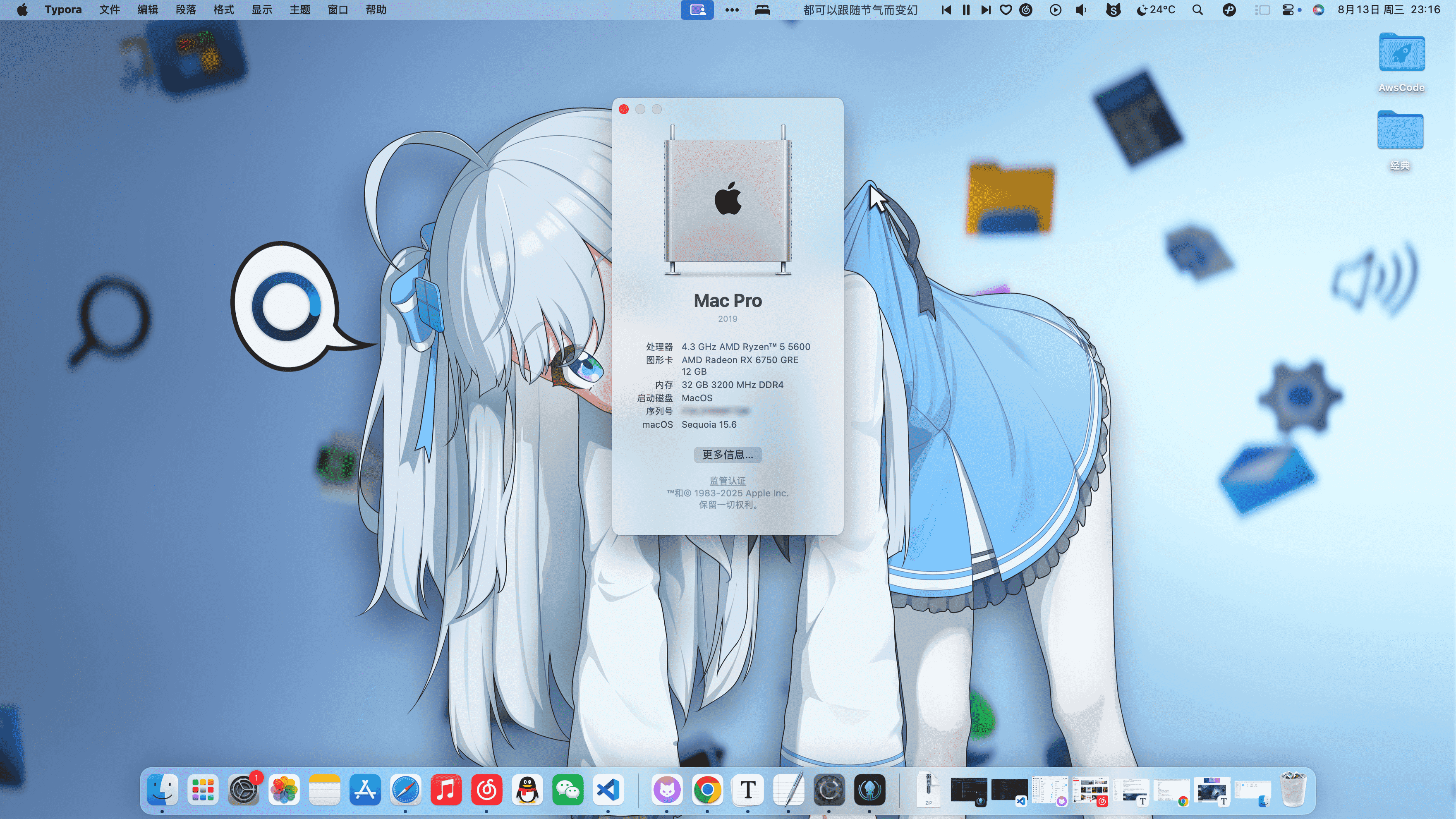This screenshot has width=1456, height=819.
Task: Click the Typora T icon in the Dock
Action: [748, 790]
